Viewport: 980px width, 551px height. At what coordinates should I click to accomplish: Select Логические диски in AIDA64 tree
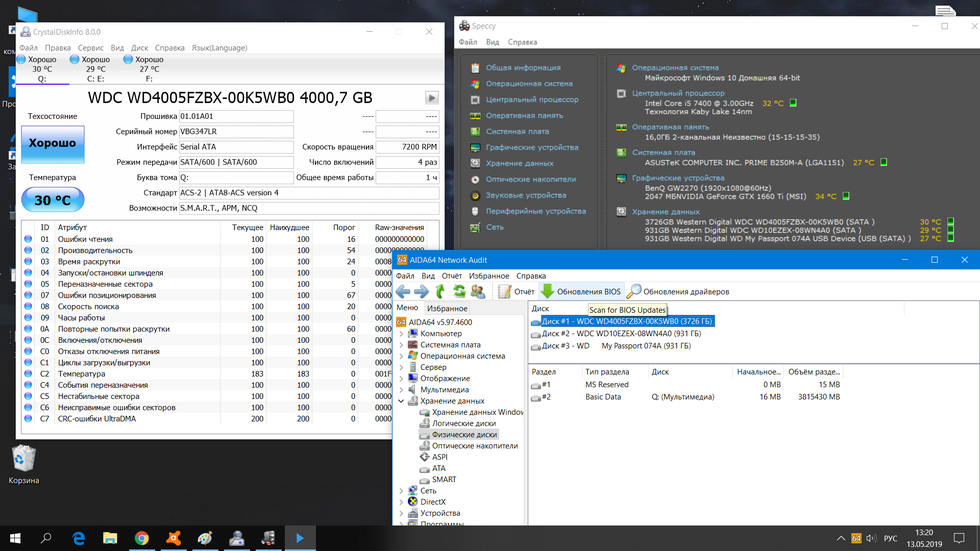(464, 424)
